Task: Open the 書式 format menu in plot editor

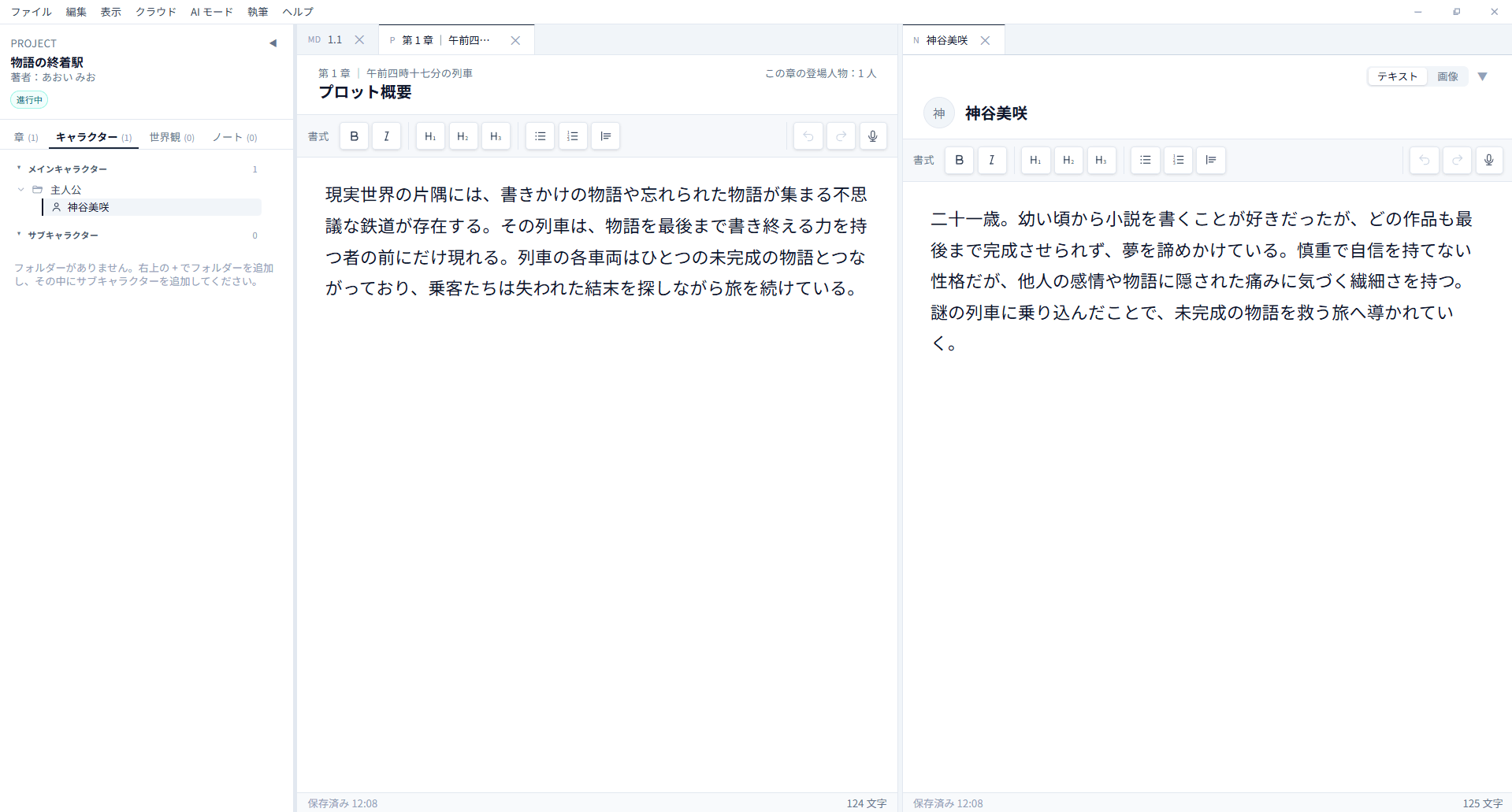Action: pos(318,136)
